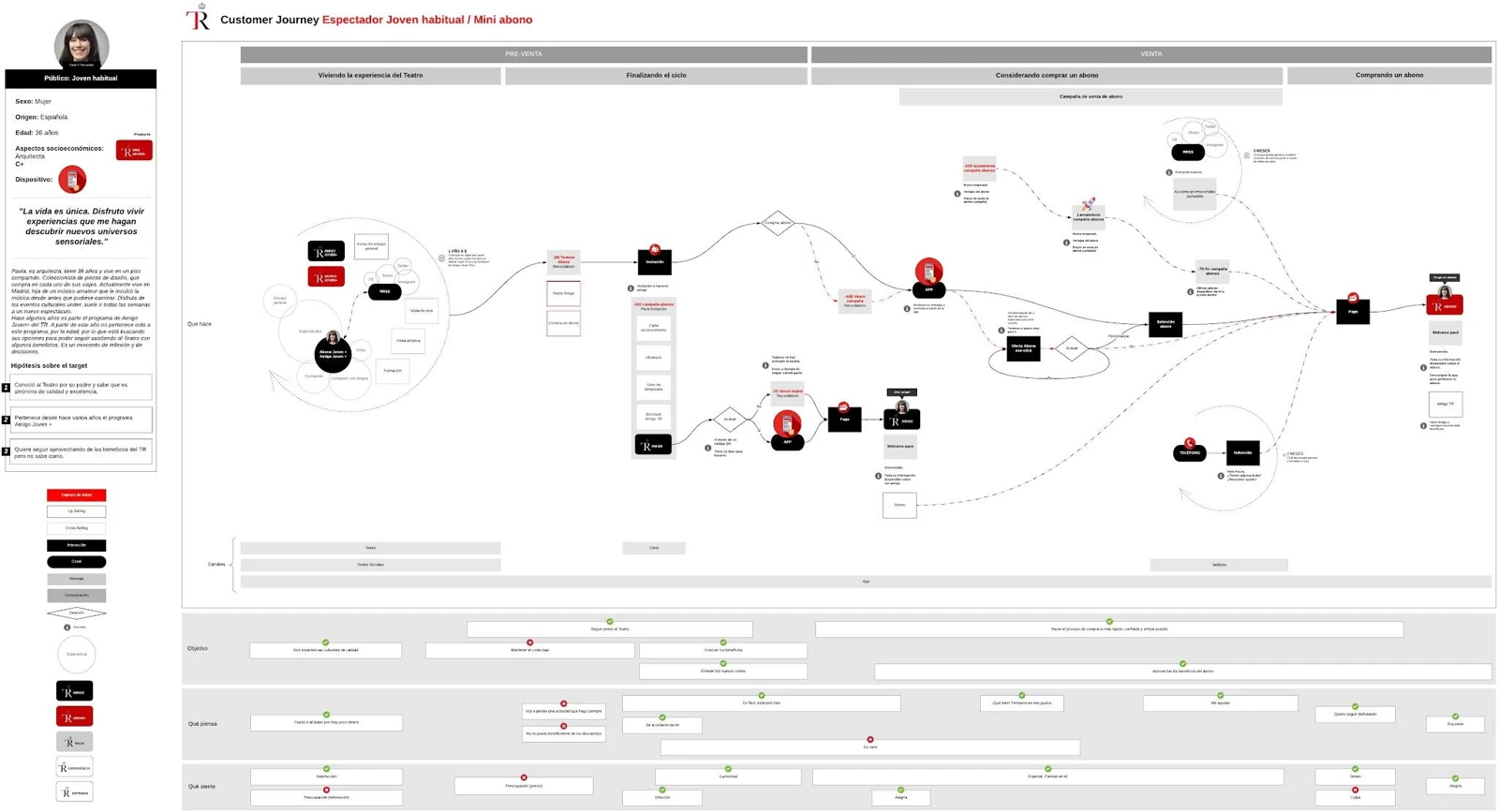Click the red 'Captura de datos' legend box
Screen dimensions: 1499x812
[x=77, y=495]
